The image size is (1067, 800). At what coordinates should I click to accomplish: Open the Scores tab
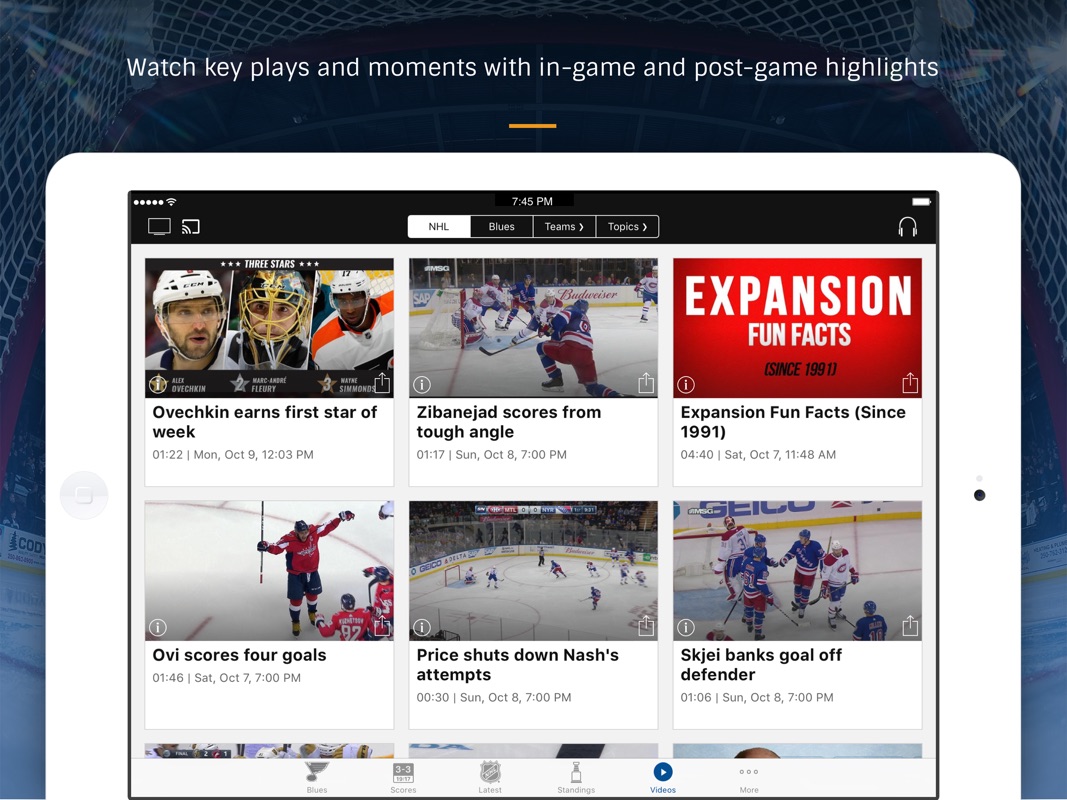click(403, 778)
